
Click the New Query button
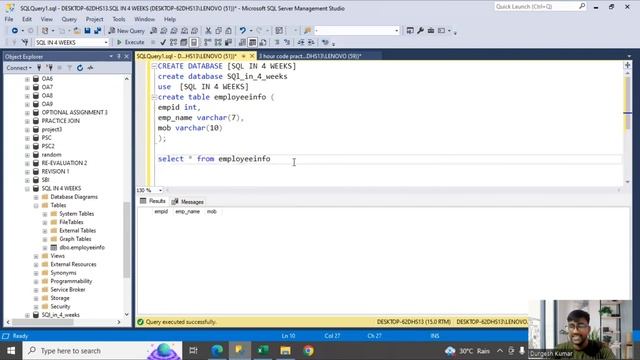click(x=127, y=31)
